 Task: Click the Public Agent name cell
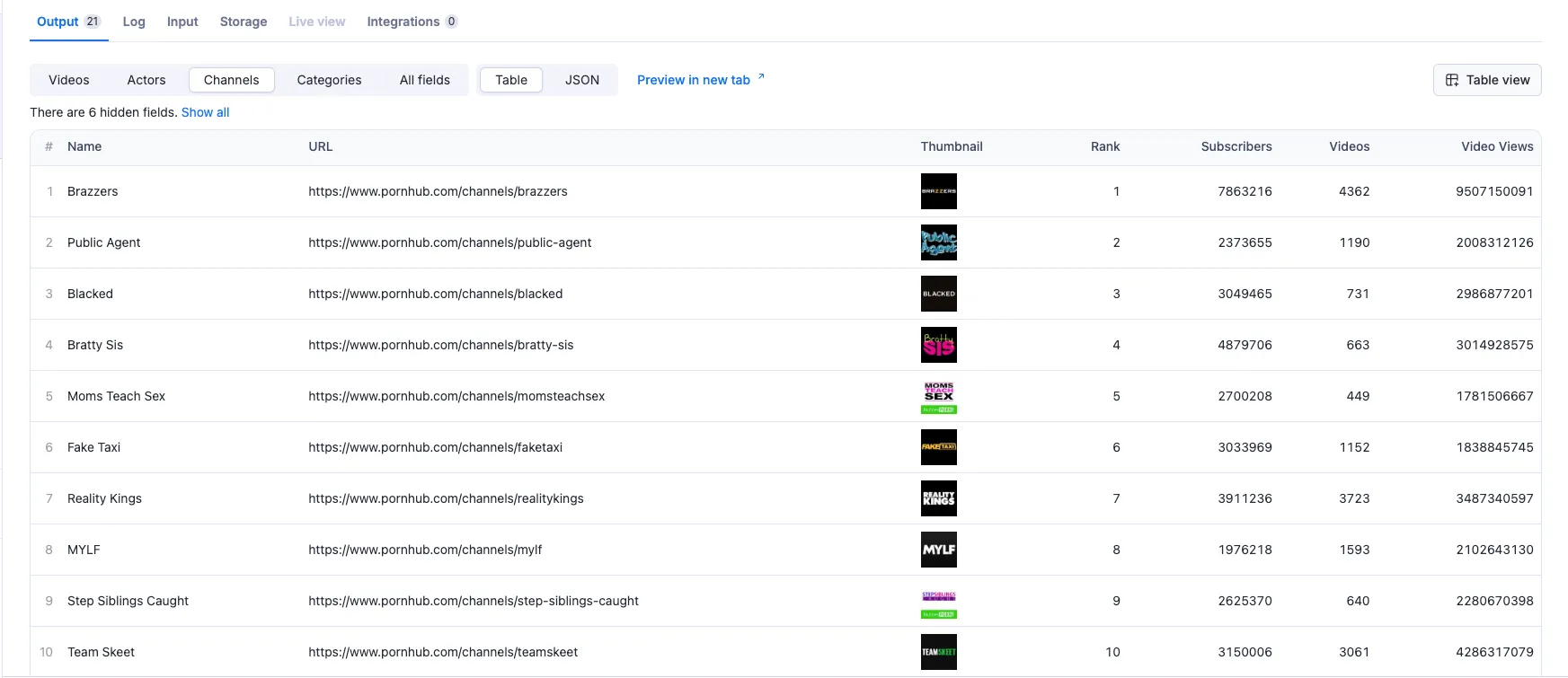point(104,242)
